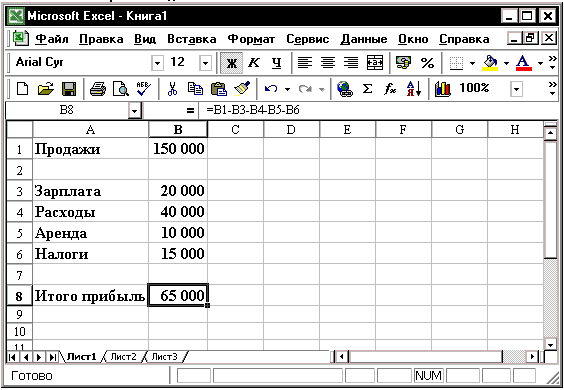This screenshot has width=564, height=390.
Task: Expand the font color dropdown arrow
Action: tap(540, 64)
